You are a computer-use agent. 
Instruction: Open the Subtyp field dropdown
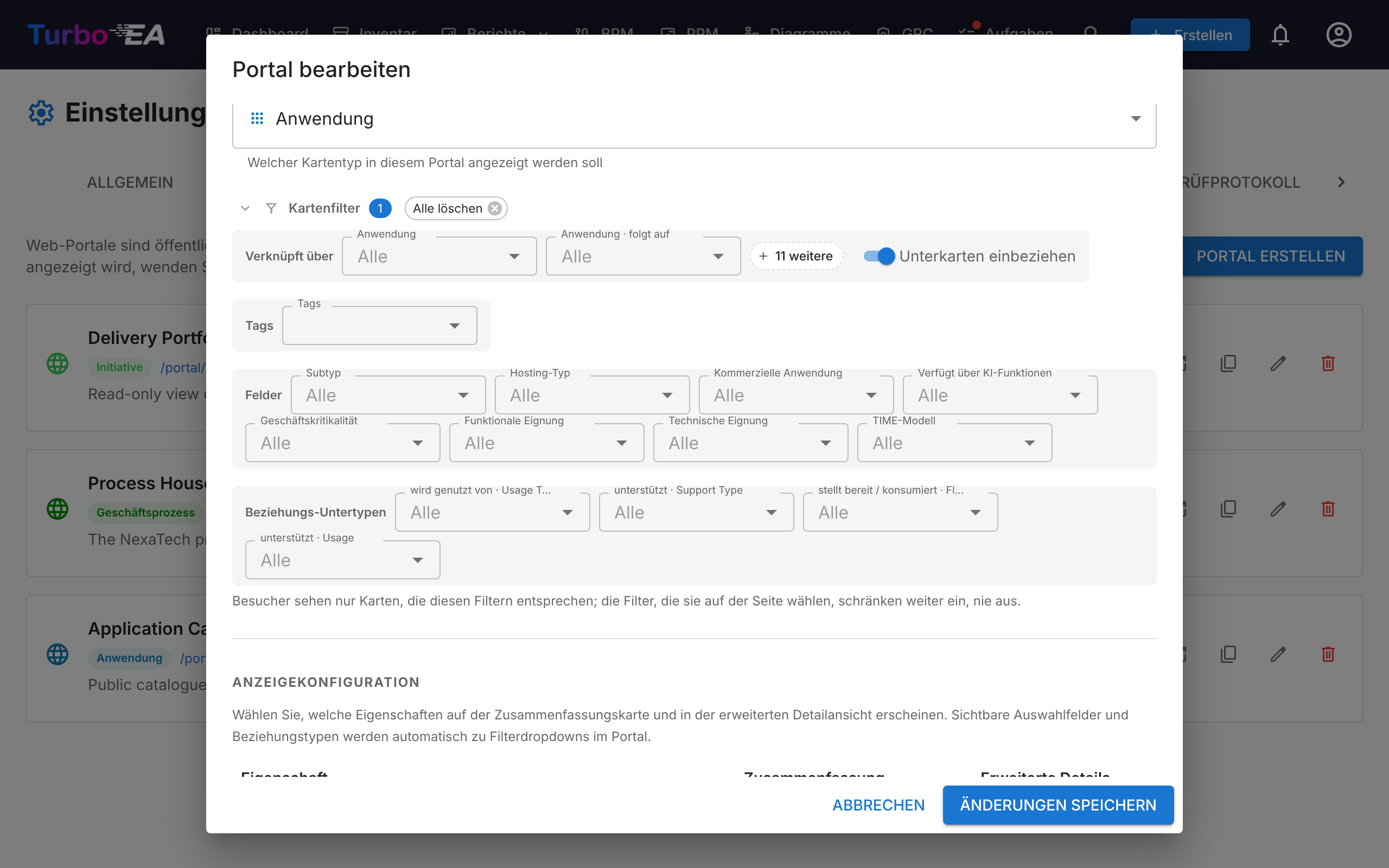click(x=388, y=395)
